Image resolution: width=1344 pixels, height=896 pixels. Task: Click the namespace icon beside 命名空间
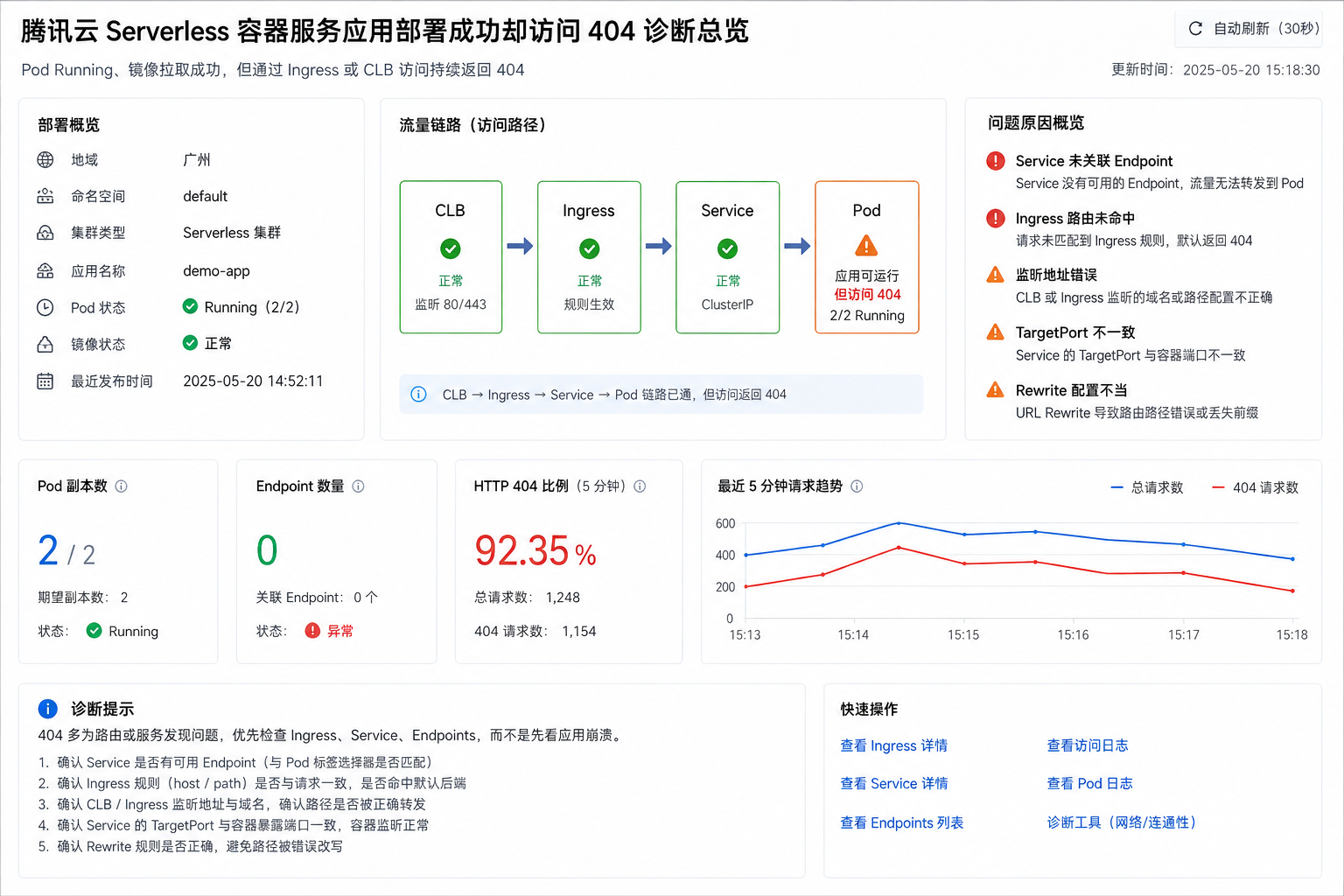point(45,196)
